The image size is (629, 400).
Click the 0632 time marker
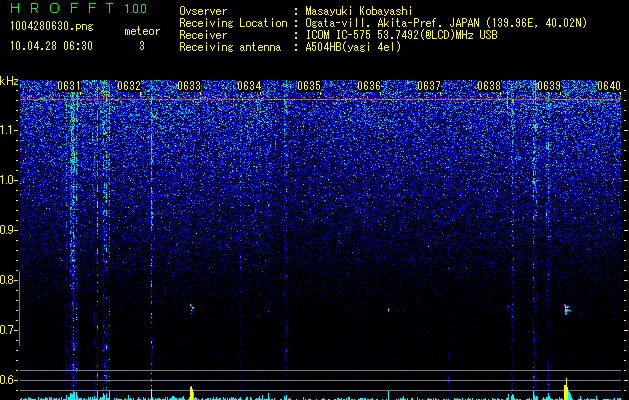pyautogui.click(x=129, y=86)
